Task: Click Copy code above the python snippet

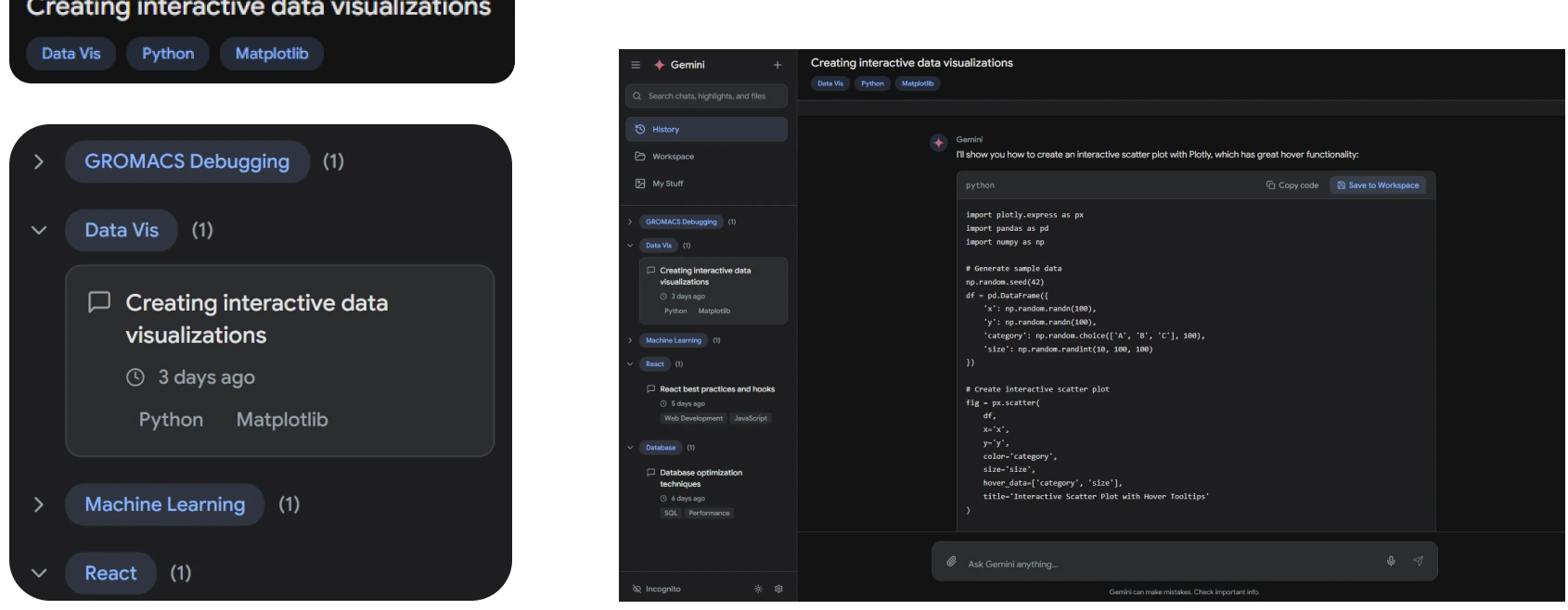Action: [1292, 185]
